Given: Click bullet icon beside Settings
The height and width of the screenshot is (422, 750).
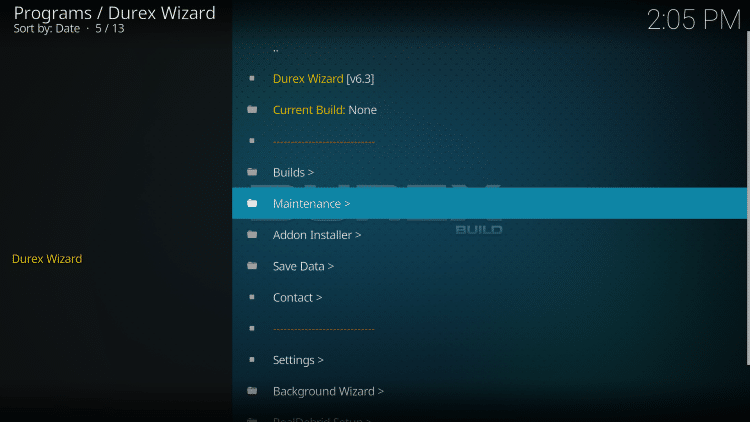Looking at the screenshot, I should 252,360.
